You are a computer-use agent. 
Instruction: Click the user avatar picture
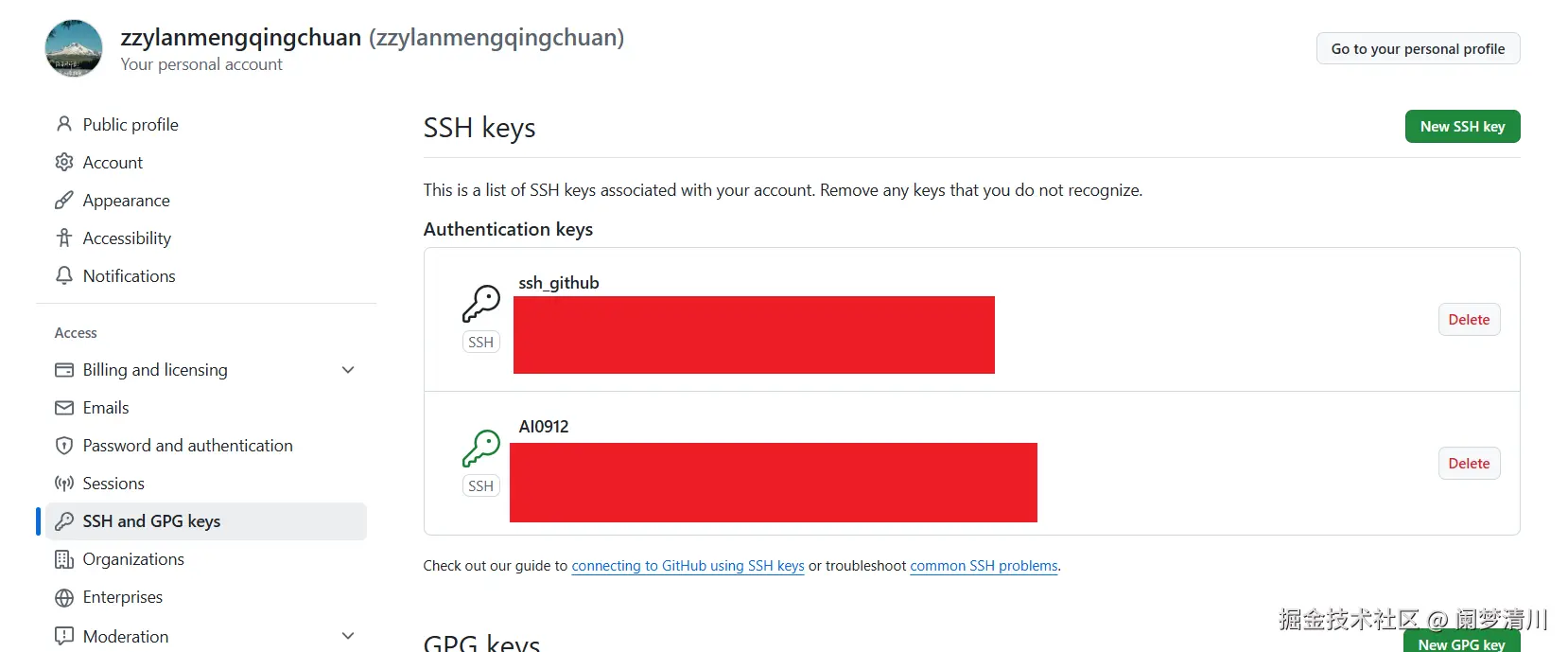point(74,48)
